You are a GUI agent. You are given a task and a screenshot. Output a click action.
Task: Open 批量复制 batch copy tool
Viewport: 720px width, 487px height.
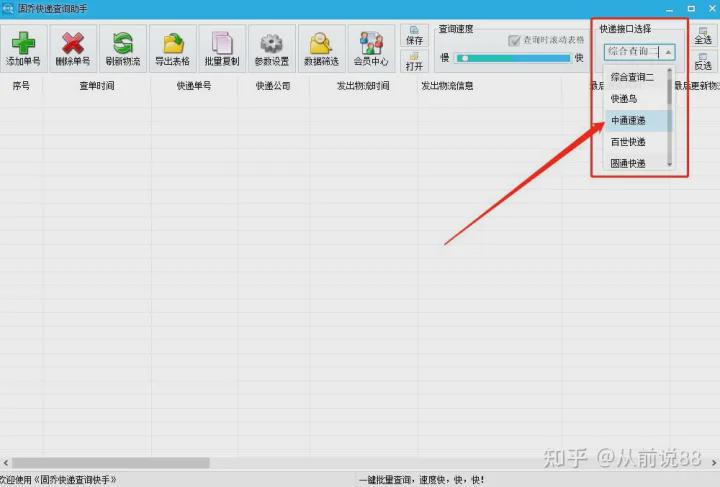(x=222, y=48)
